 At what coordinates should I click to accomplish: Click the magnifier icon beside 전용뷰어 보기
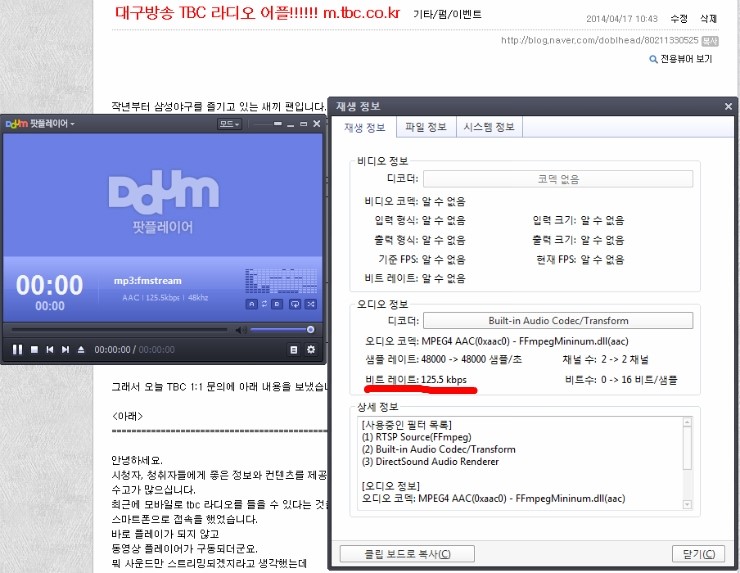653,59
